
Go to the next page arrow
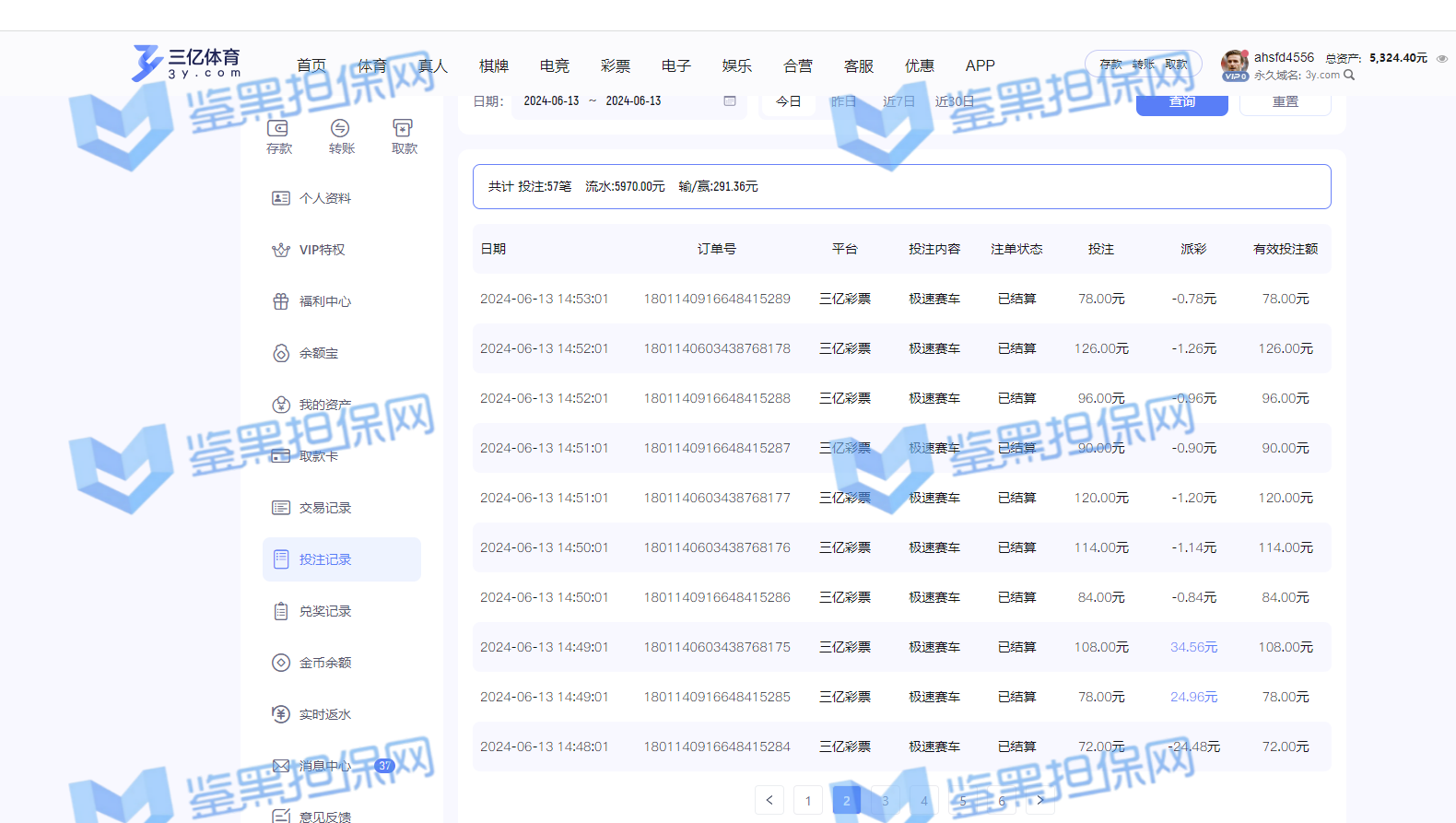1040,800
